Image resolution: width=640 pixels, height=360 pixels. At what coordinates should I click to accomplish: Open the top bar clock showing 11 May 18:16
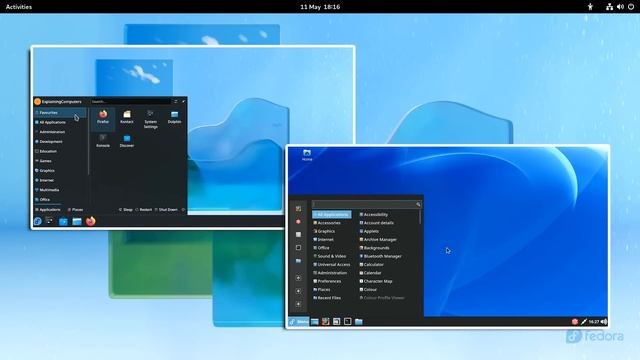(x=320, y=7)
